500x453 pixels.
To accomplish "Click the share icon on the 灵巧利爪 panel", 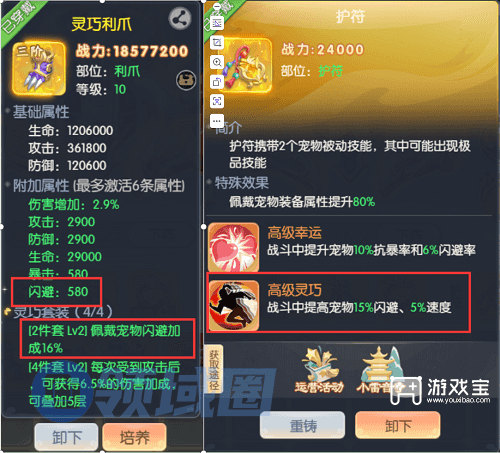I will pyautogui.click(x=180, y=19).
